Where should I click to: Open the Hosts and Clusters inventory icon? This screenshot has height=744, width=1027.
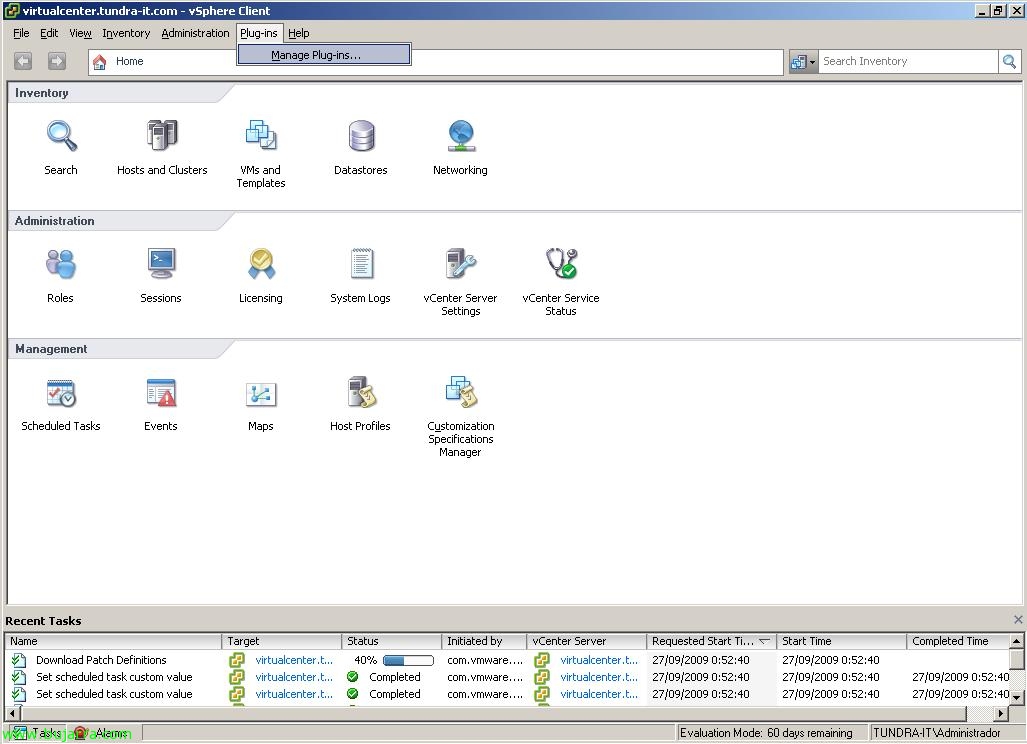pos(161,137)
